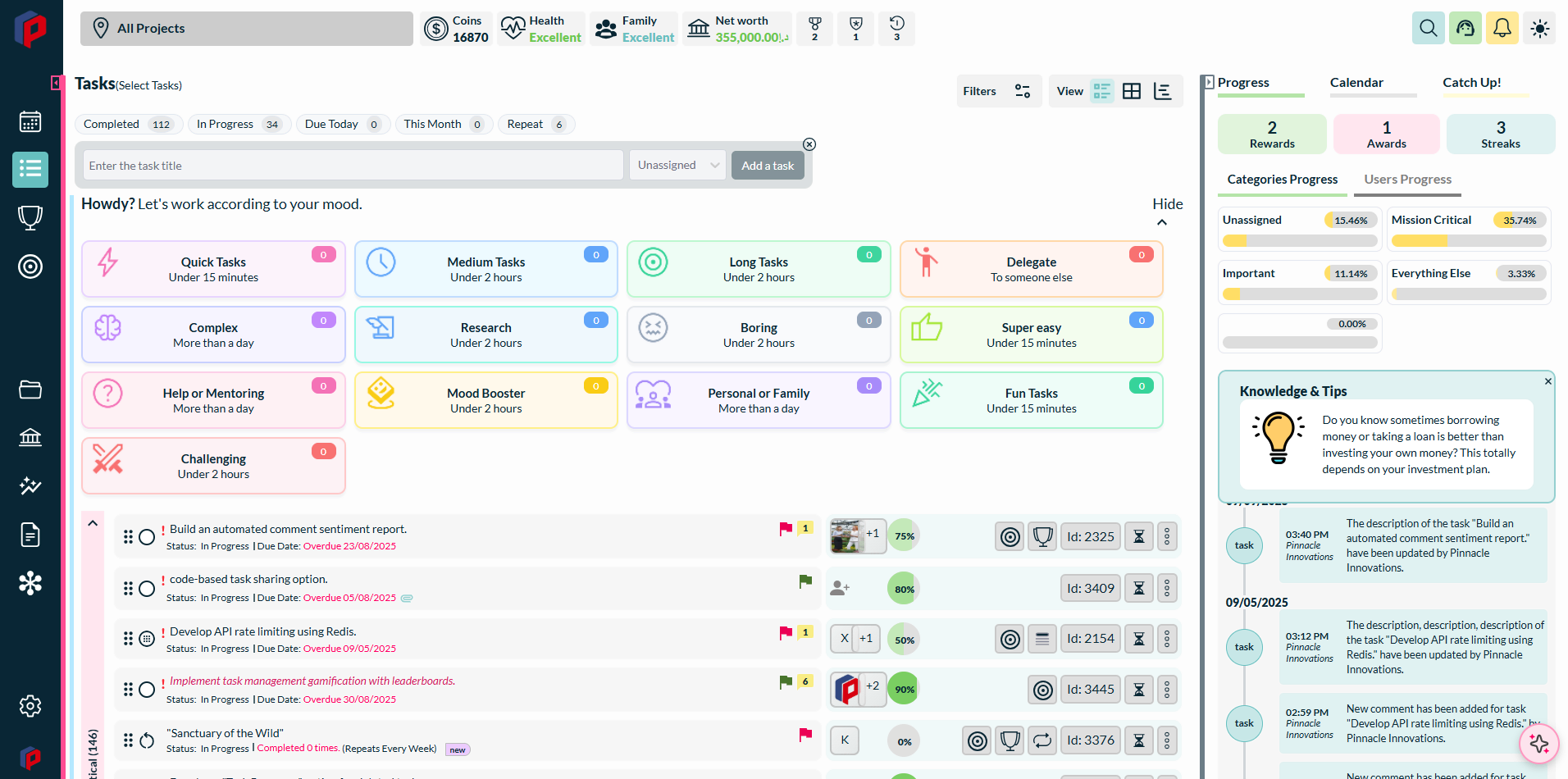Open the Streaks card
This screenshot has height=779, width=1568.
(x=1501, y=134)
